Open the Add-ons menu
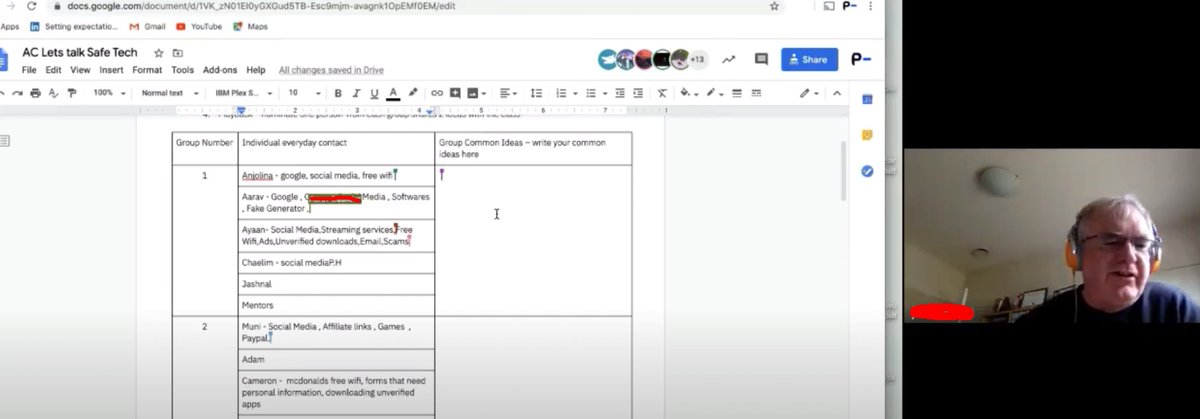This screenshot has width=1200, height=419. point(220,70)
